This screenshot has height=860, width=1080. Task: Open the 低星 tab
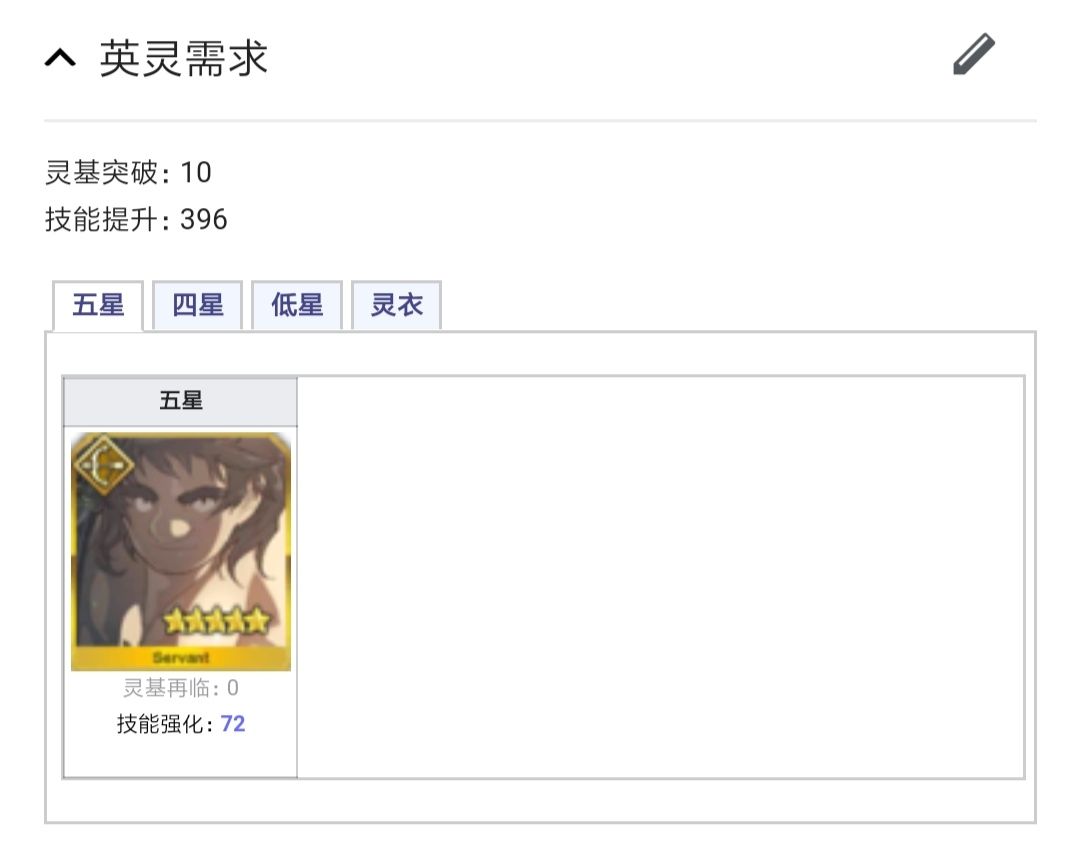tap(297, 305)
